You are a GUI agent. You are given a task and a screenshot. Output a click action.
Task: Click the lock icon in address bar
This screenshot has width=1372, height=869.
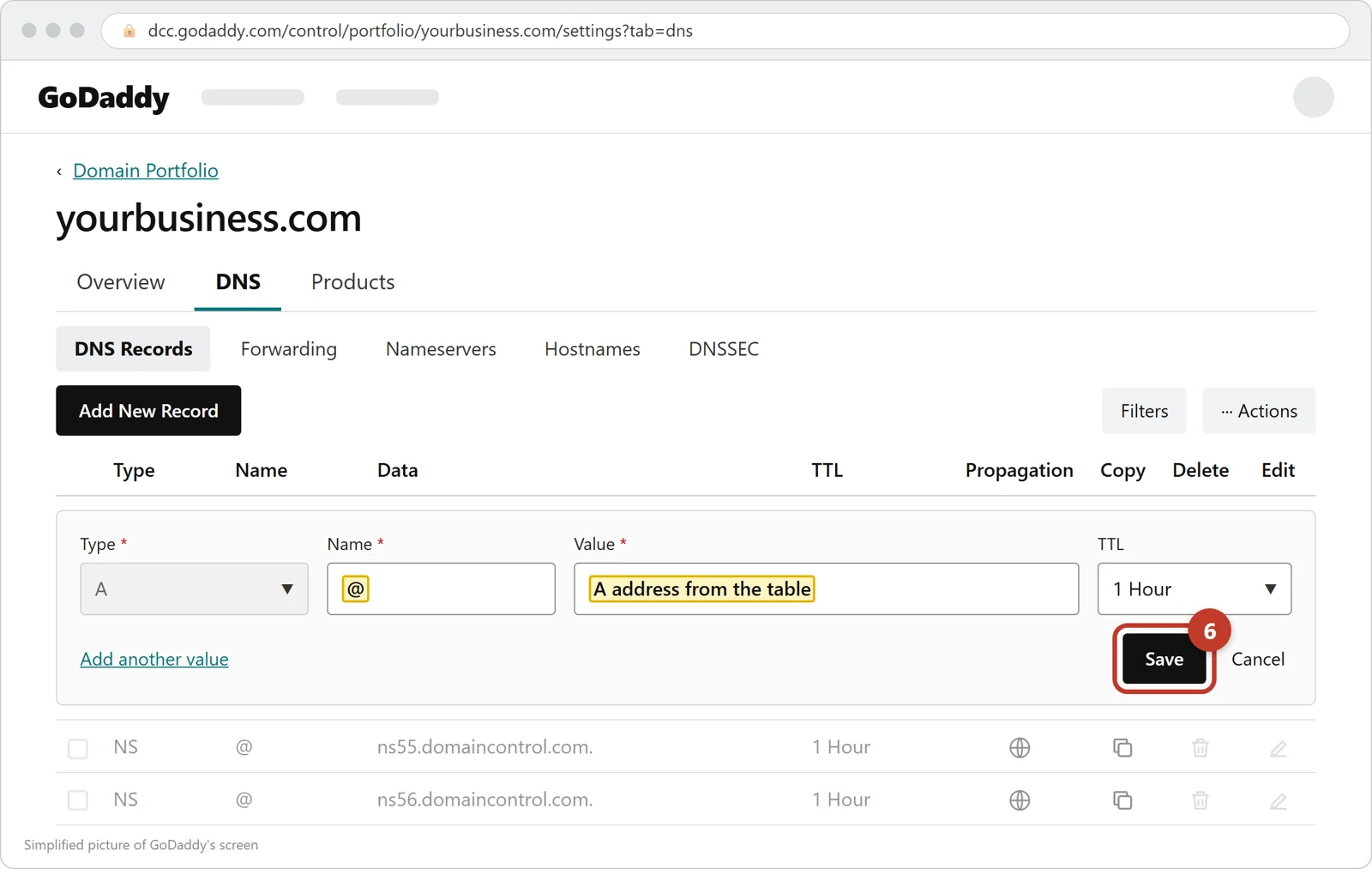point(129,31)
